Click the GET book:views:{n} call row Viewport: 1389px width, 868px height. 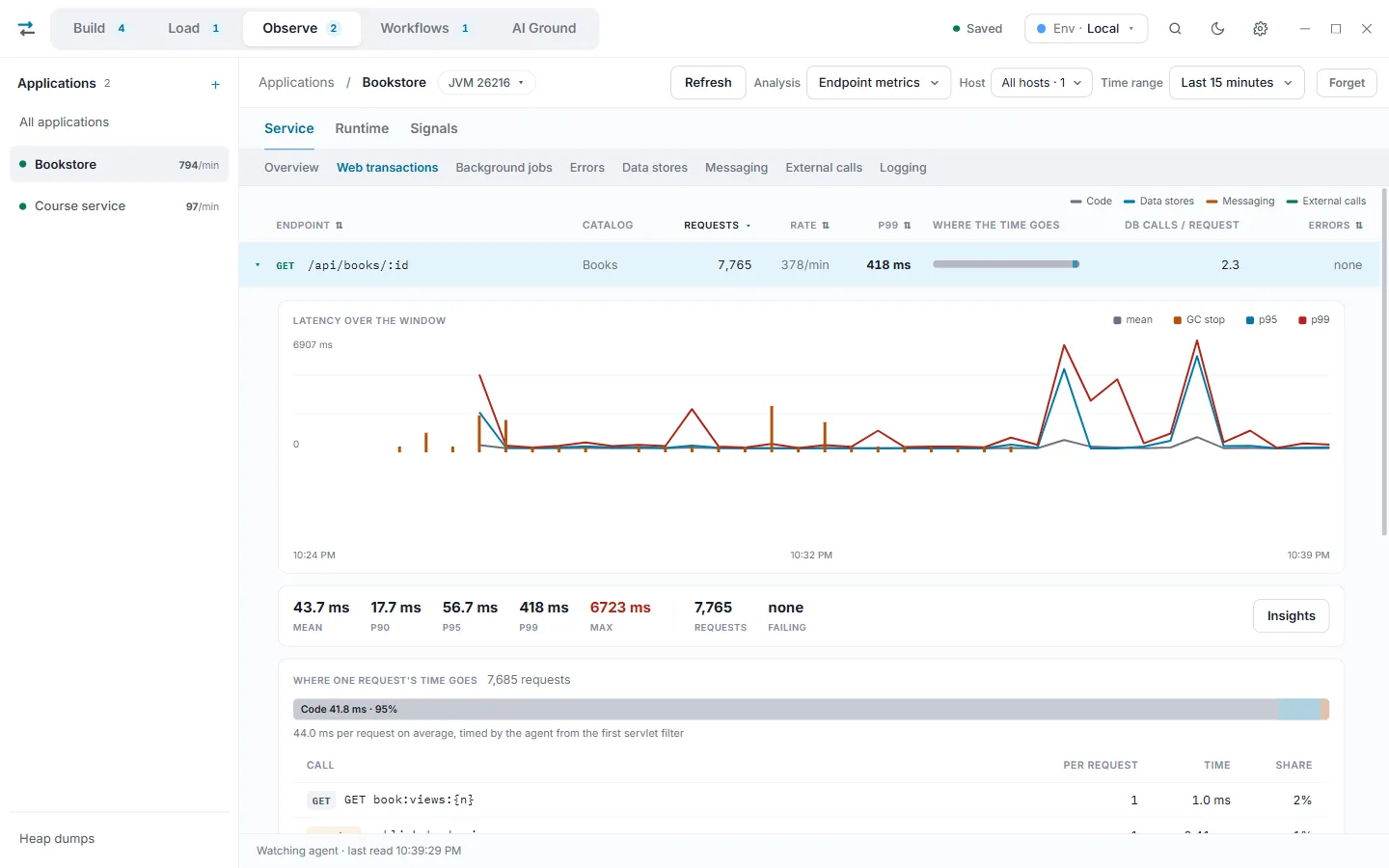click(810, 800)
